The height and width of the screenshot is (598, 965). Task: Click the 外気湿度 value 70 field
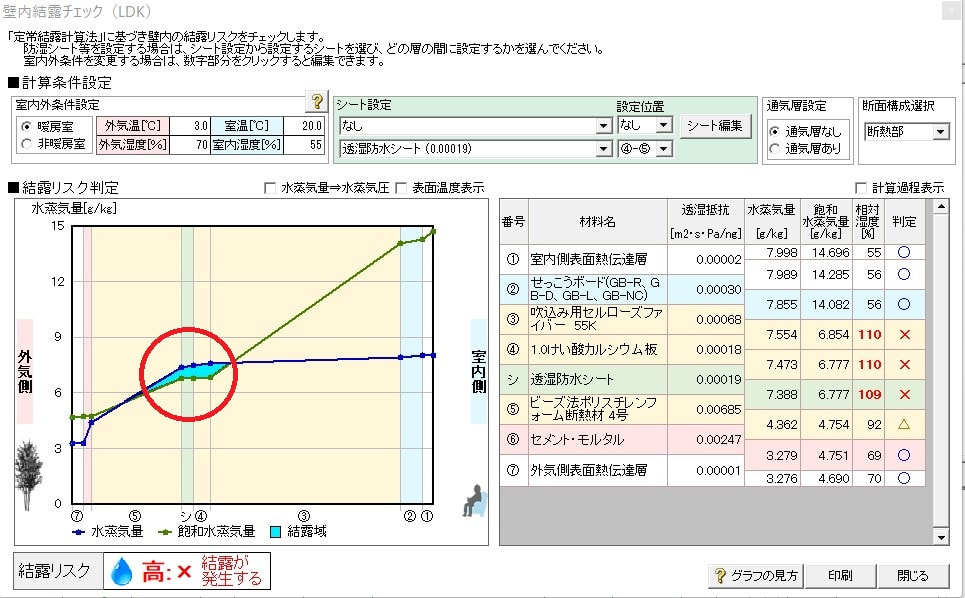pos(190,145)
